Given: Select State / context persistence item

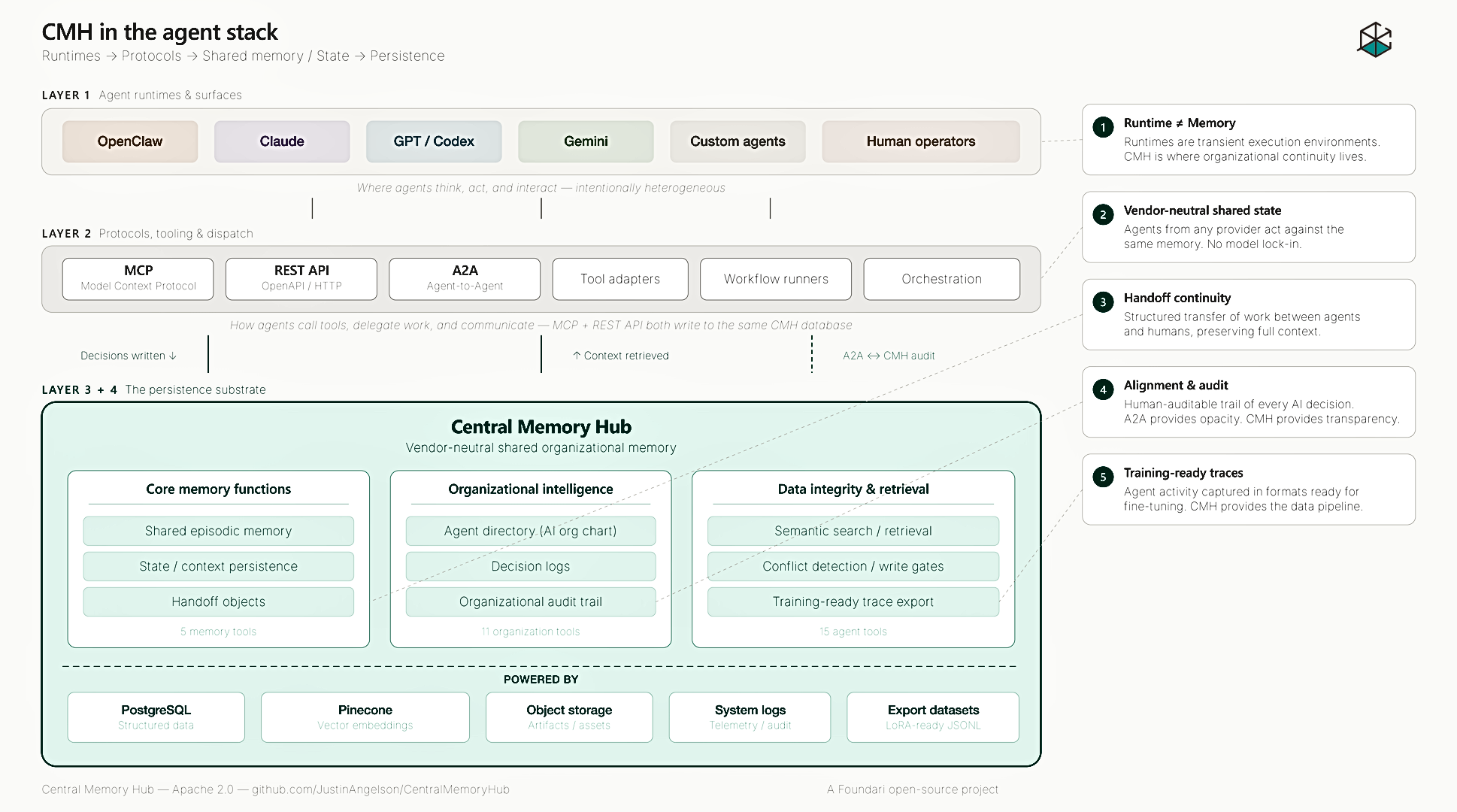Looking at the screenshot, I should tap(219, 566).
